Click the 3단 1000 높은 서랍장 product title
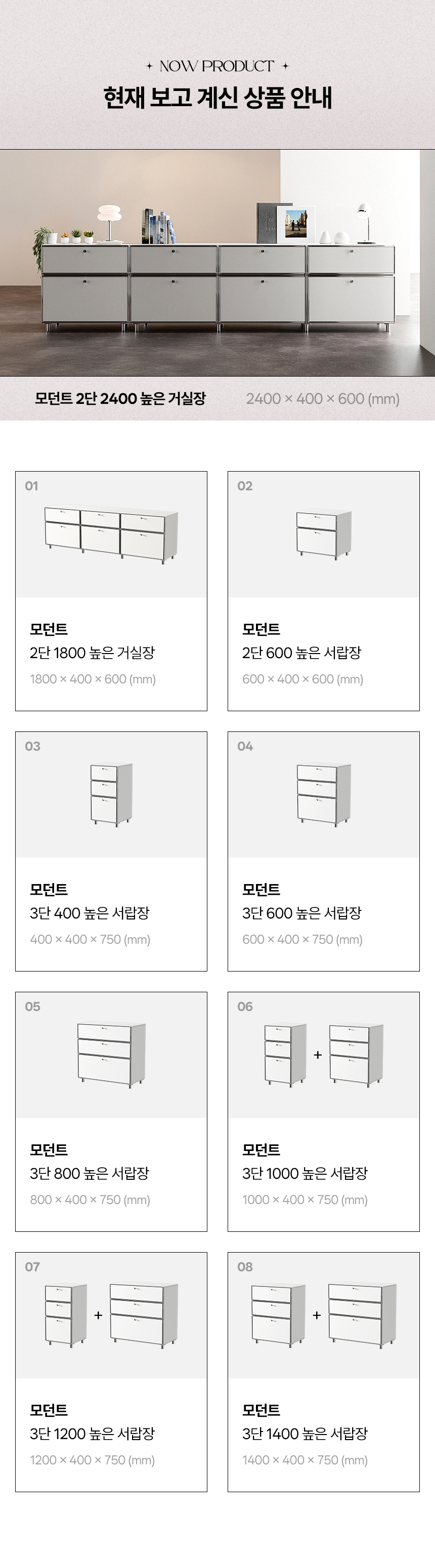The height and width of the screenshot is (1568, 435). [x=304, y=1173]
